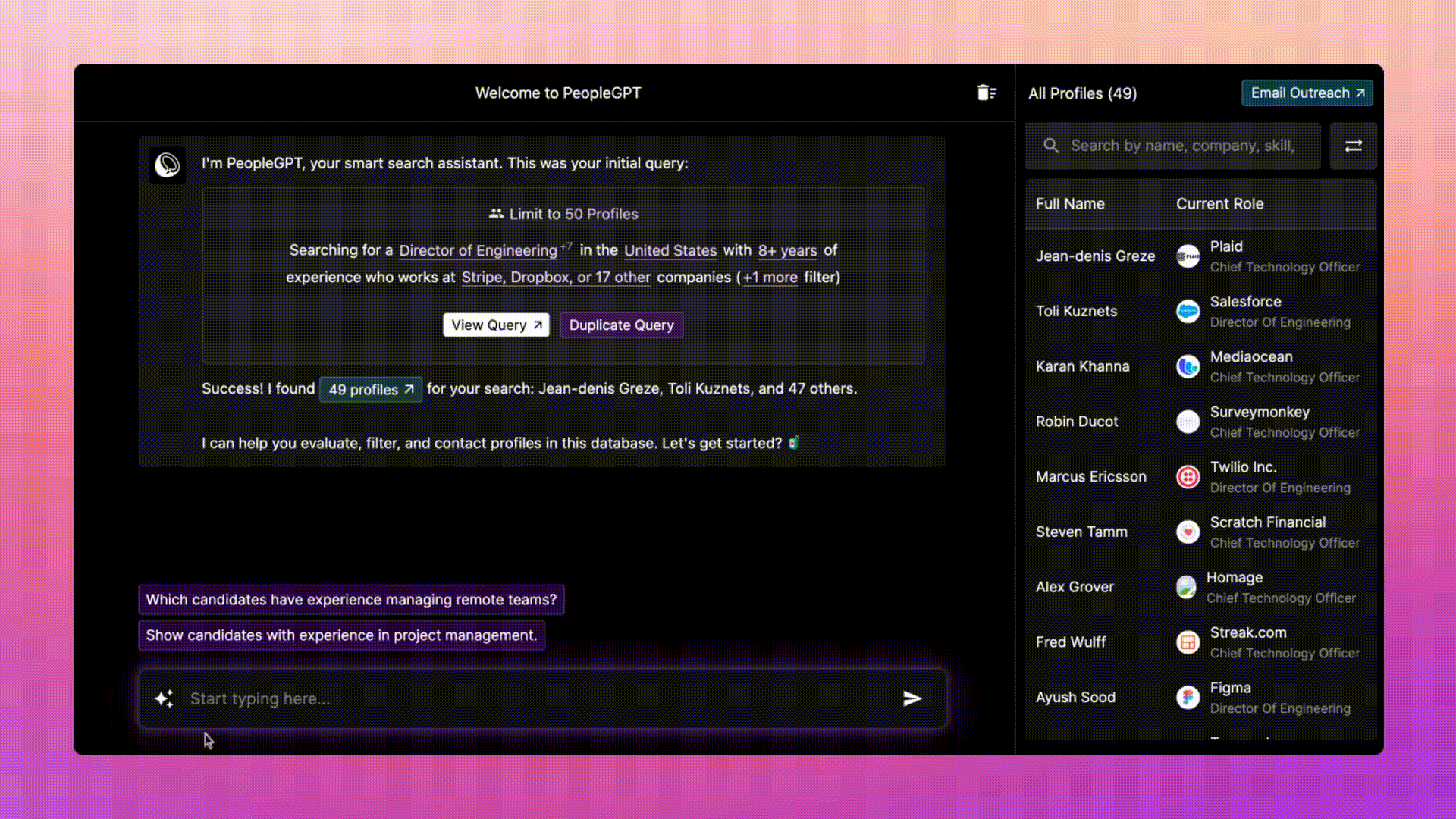Click the Figma company logo

(1188, 698)
